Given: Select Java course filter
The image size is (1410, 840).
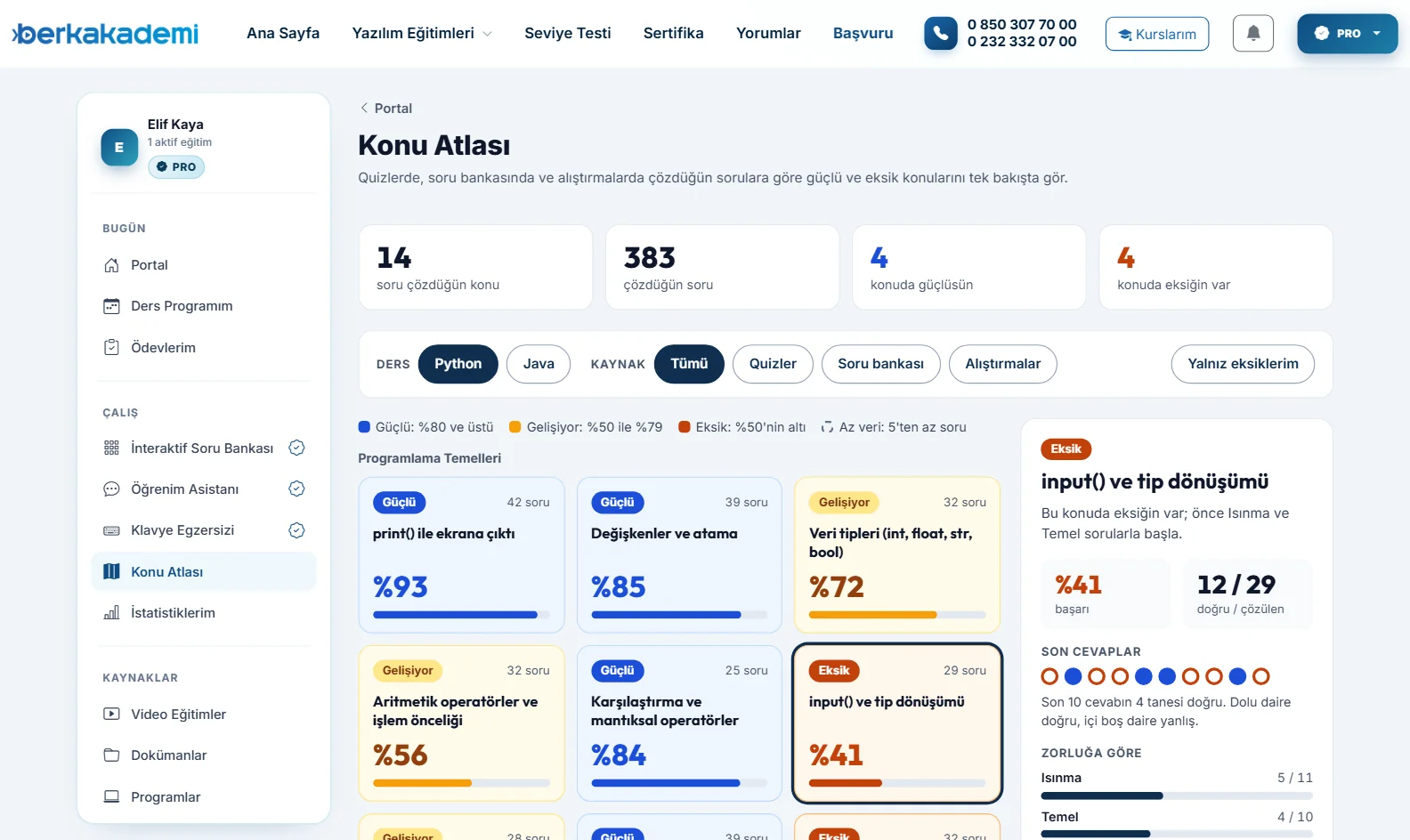Looking at the screenshot, I should click(539, 364).
